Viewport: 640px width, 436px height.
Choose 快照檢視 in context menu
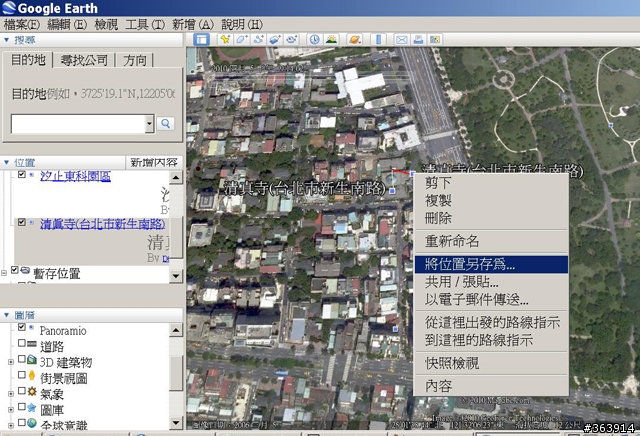491,363
